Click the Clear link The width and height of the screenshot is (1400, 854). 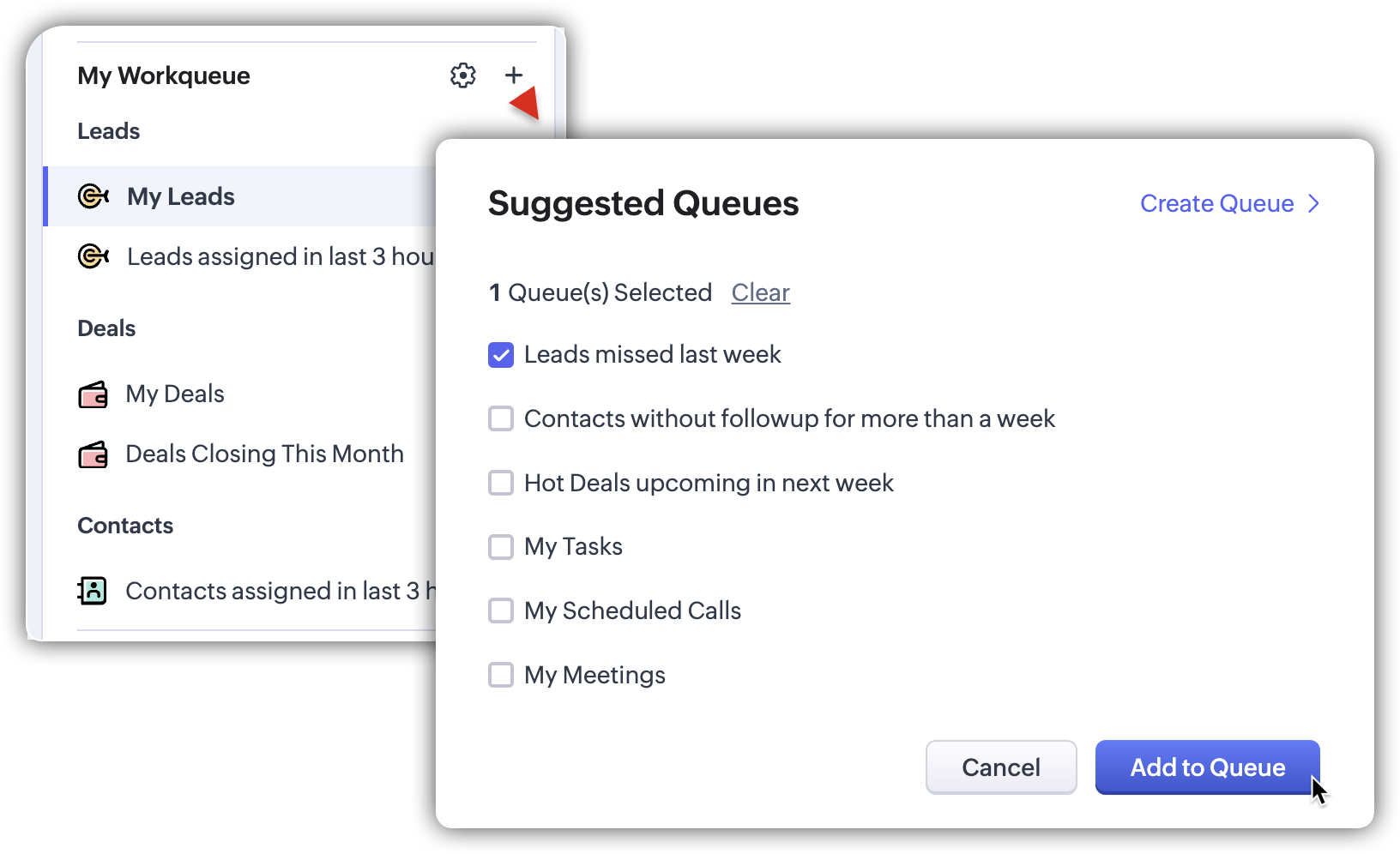pyautogui.click(x=760, y=293)
